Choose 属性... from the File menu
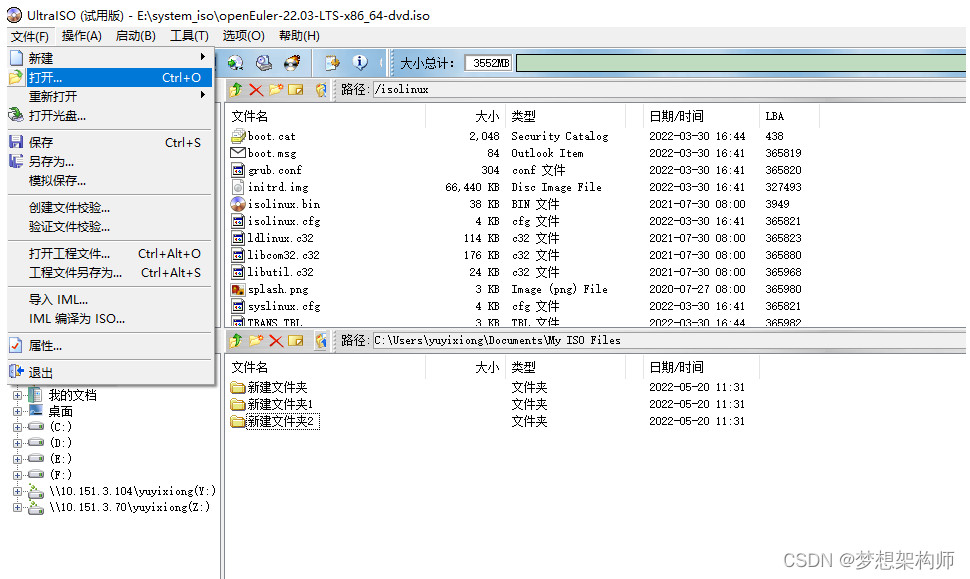 (x=110, y=346)
